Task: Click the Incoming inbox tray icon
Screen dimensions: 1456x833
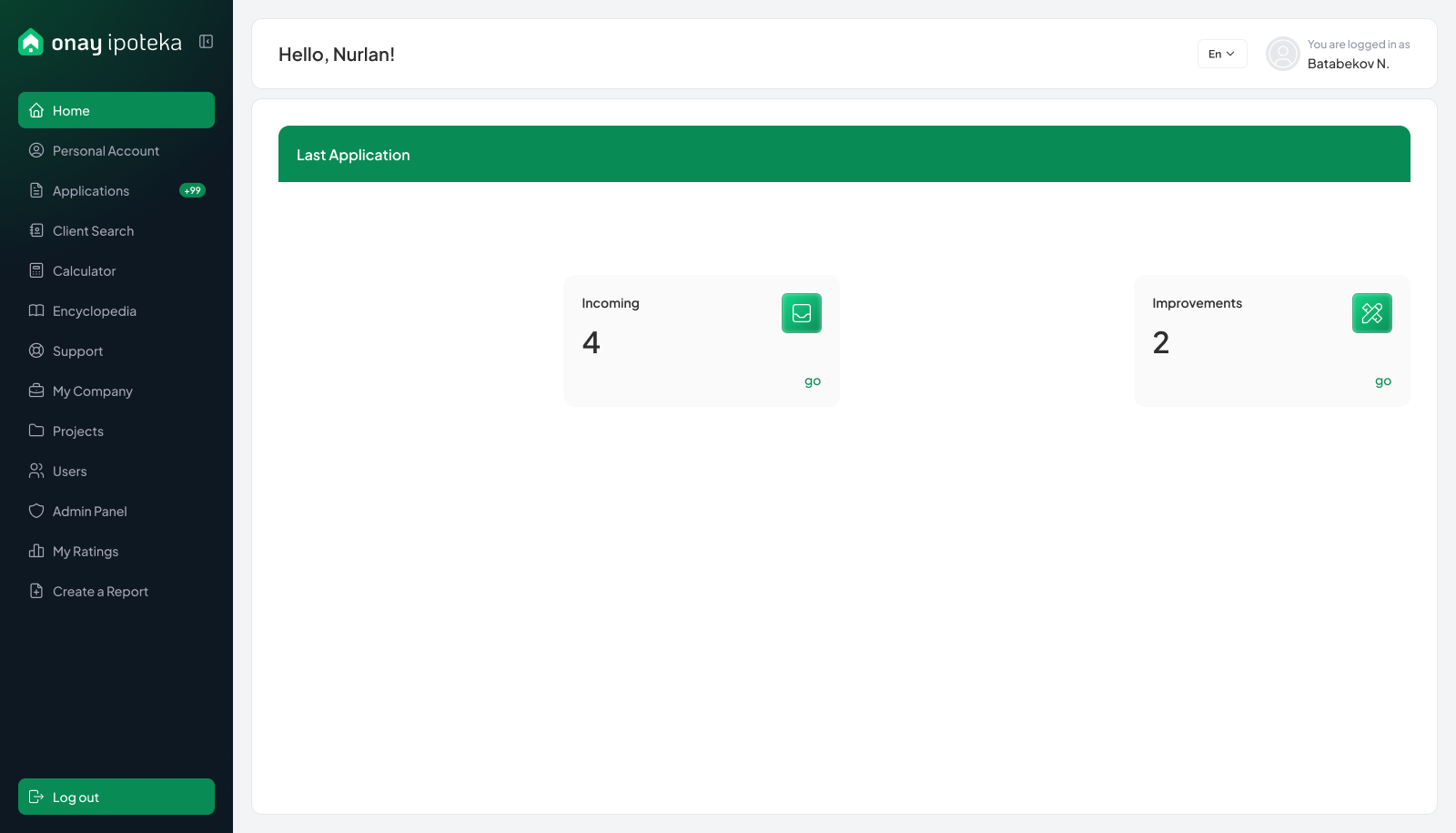Action: pyautogui.click(x=801, y=313)
